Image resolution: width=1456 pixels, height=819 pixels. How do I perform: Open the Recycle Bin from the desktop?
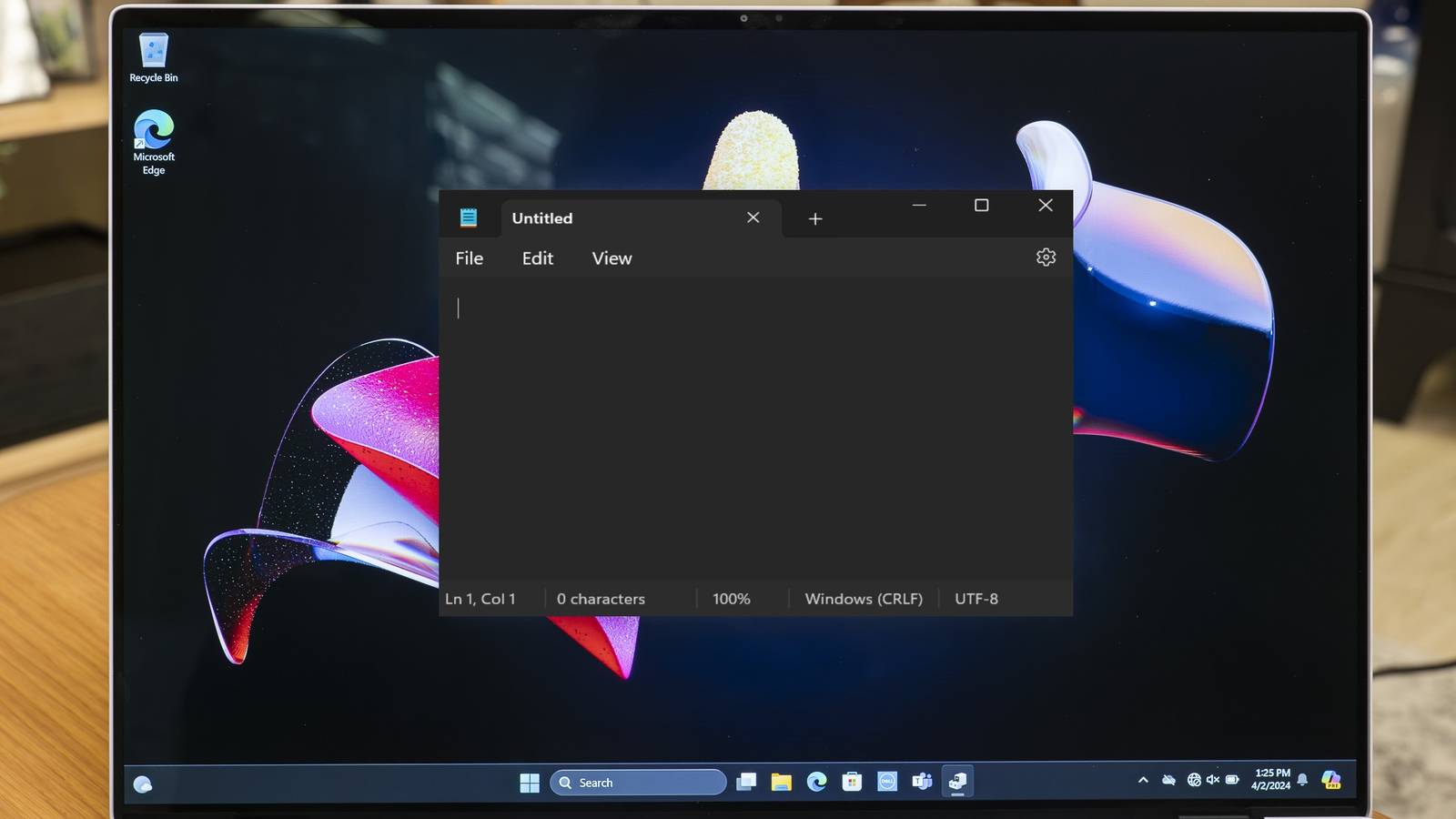[x=153, y=50]
